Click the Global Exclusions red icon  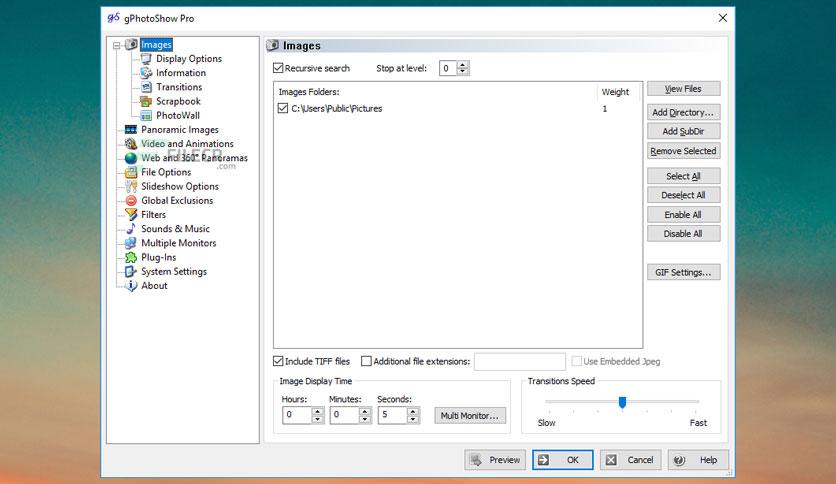[x=131, y=200]
